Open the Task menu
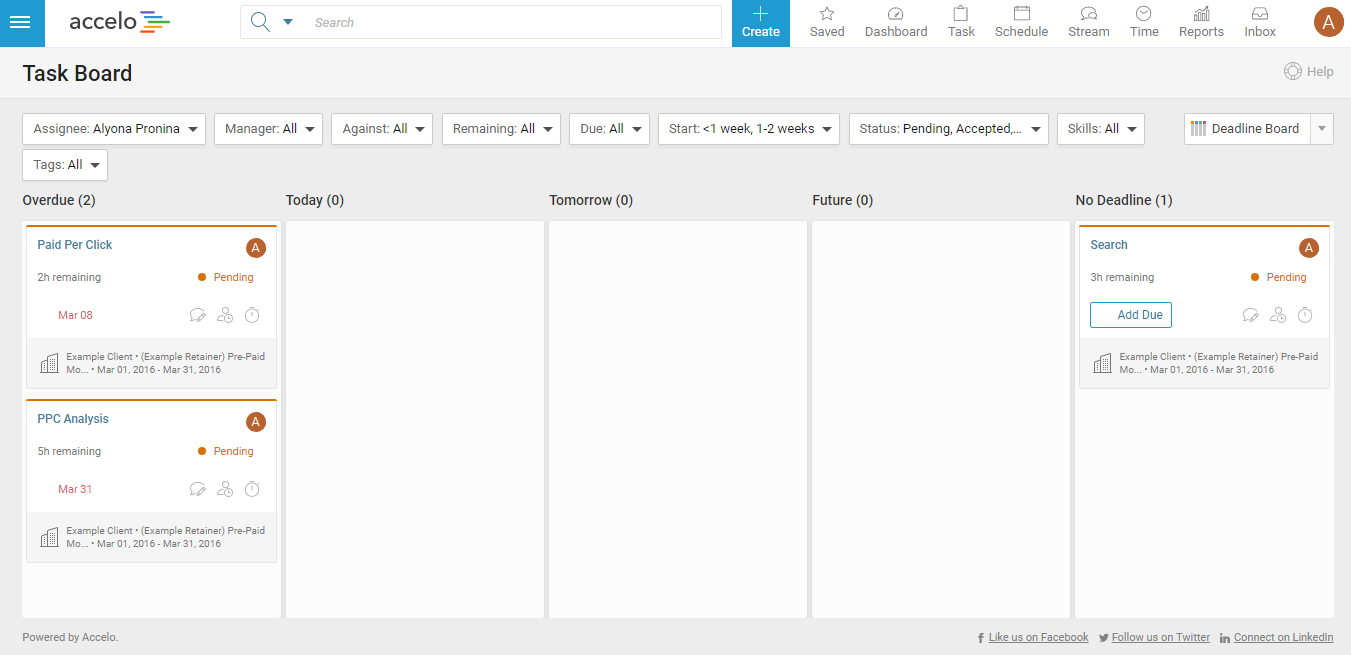Image resolution: width=1351 pixels, height=655 pixels. click(x=961, y=23)
